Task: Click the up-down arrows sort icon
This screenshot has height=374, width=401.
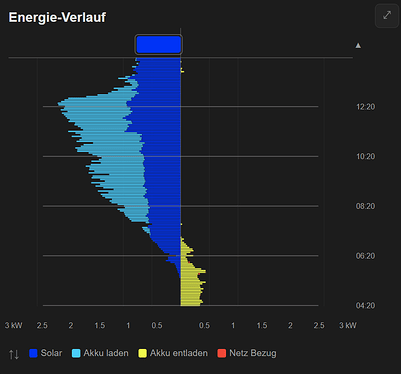Action: tap(14, 354)
